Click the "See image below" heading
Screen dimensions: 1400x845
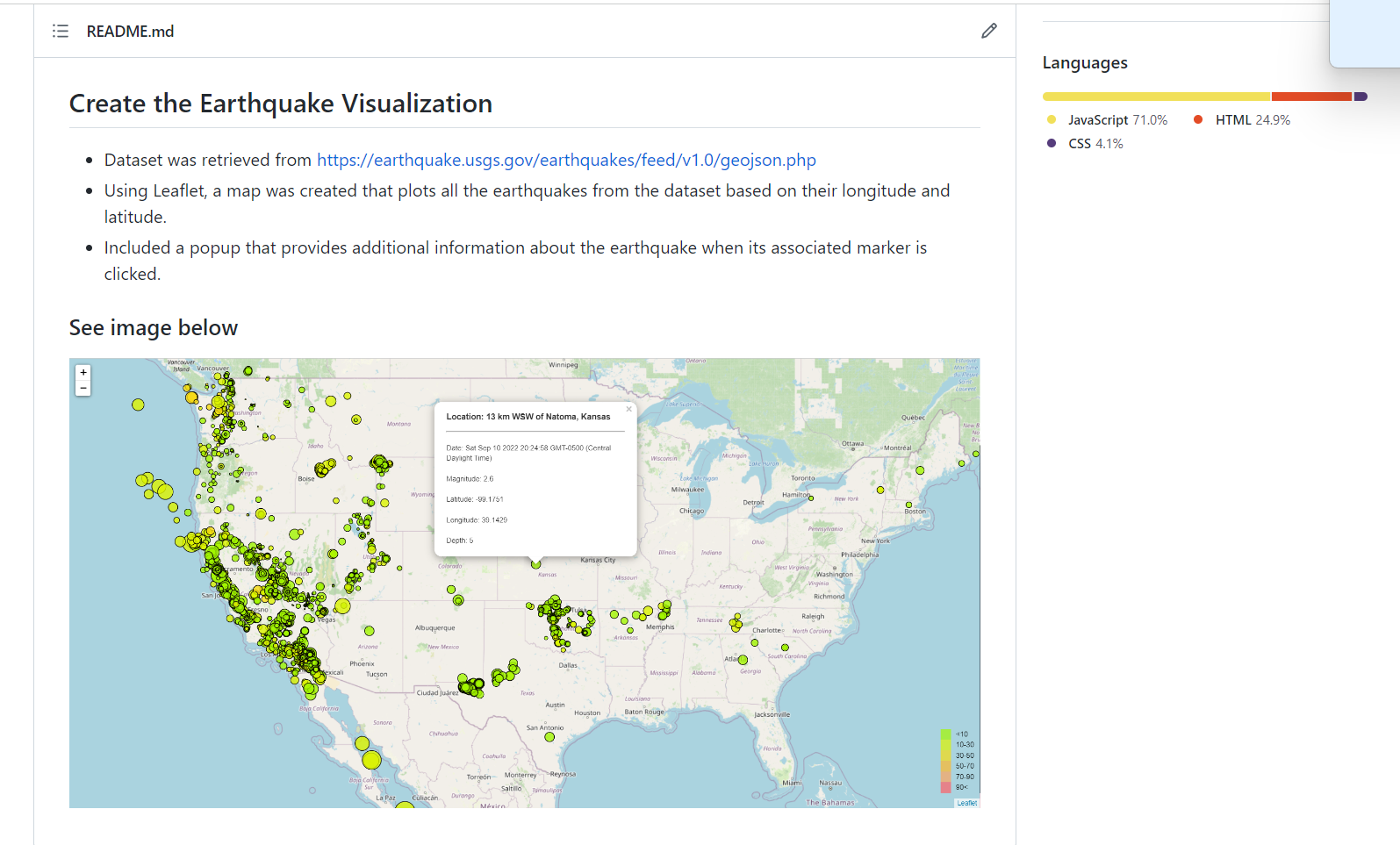pyautogui.click(x=154, y=328)
